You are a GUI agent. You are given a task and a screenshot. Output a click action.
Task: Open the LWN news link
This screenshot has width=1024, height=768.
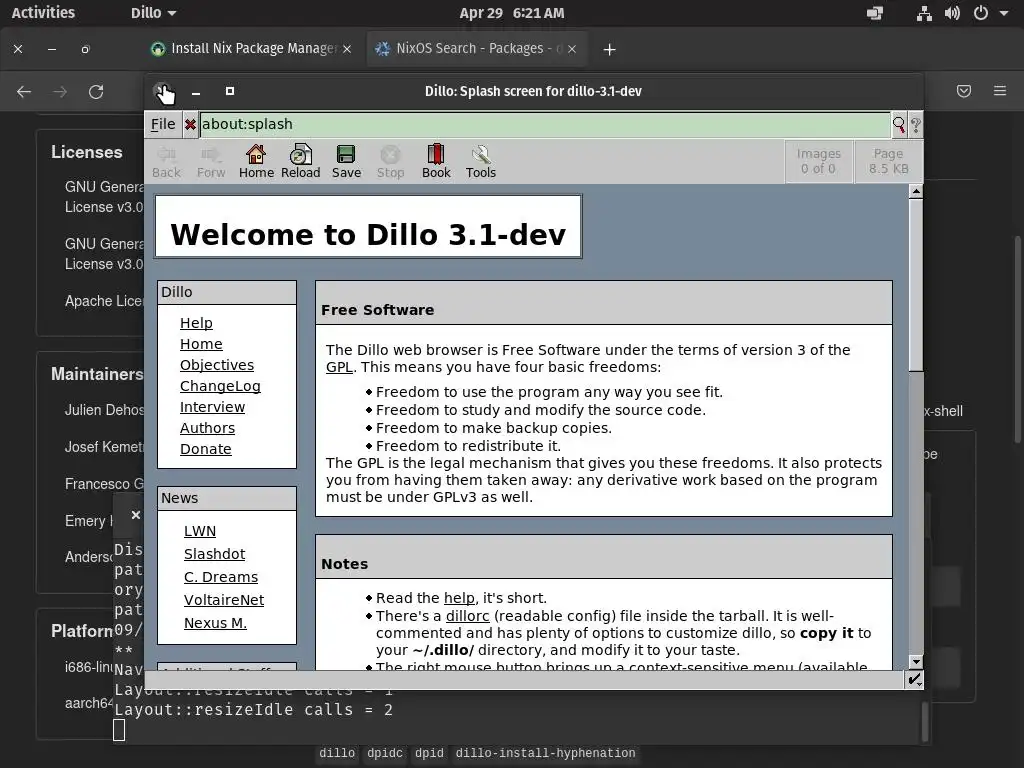click(200, 531)
